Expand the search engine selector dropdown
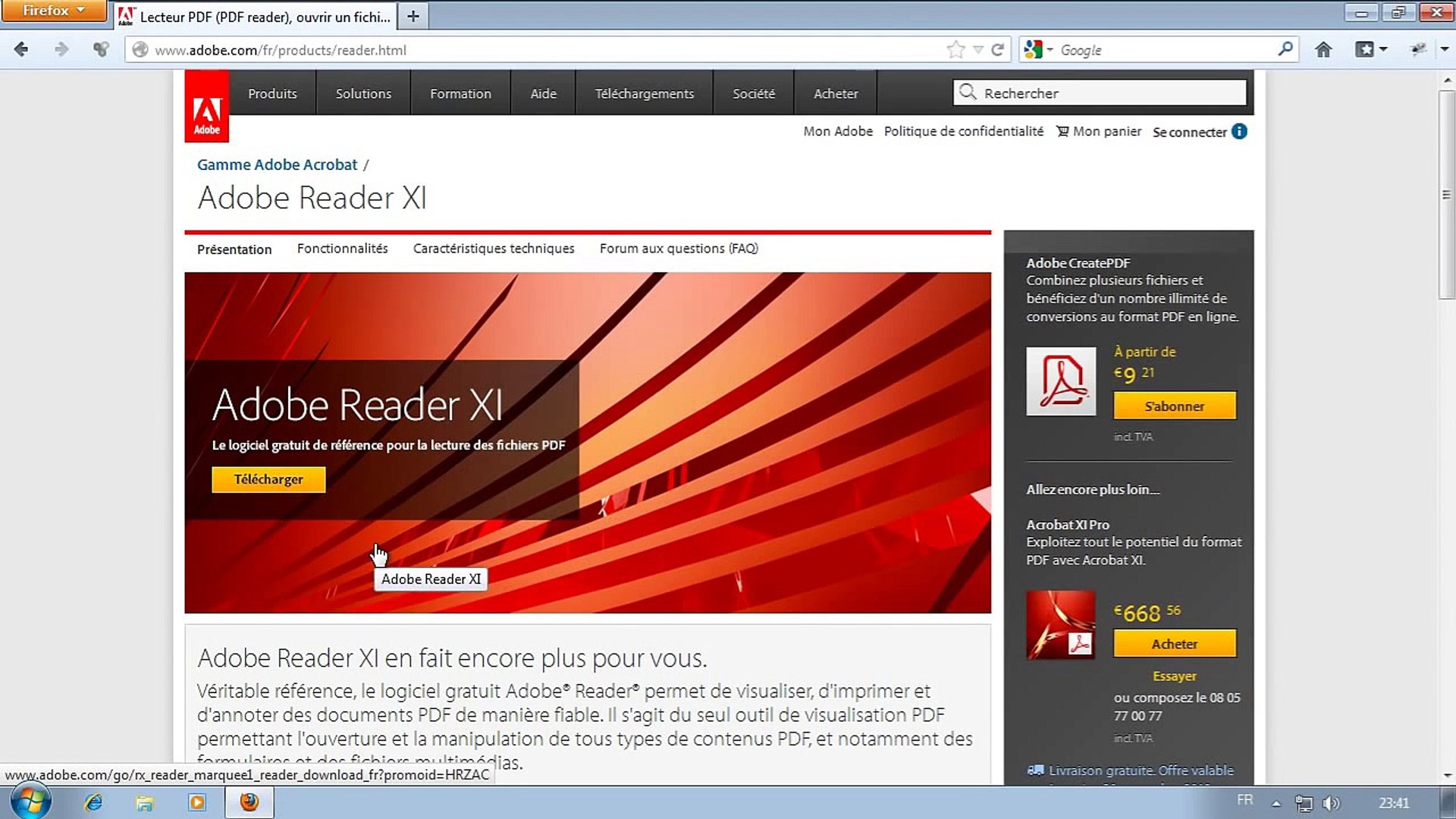Screen dimensions: 1456x819 tap(1050, 50)
